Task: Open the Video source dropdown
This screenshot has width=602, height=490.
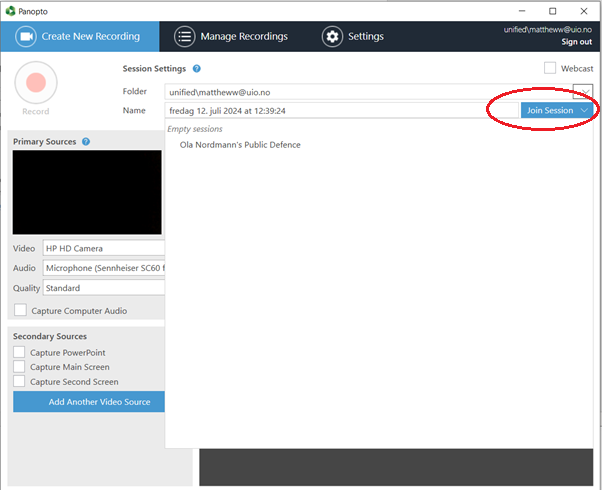Action: click(x=104, y=248)
